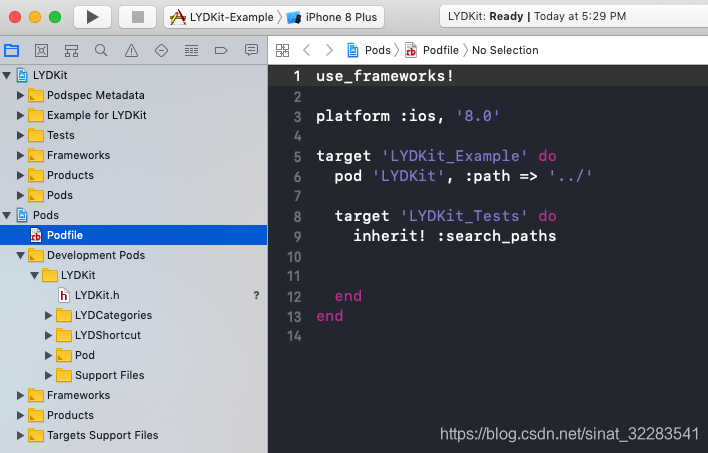Expand the Example for LYDKit folder
This screenshot has height=453, width=708.
pyautogui.click(x=20, y=115)
